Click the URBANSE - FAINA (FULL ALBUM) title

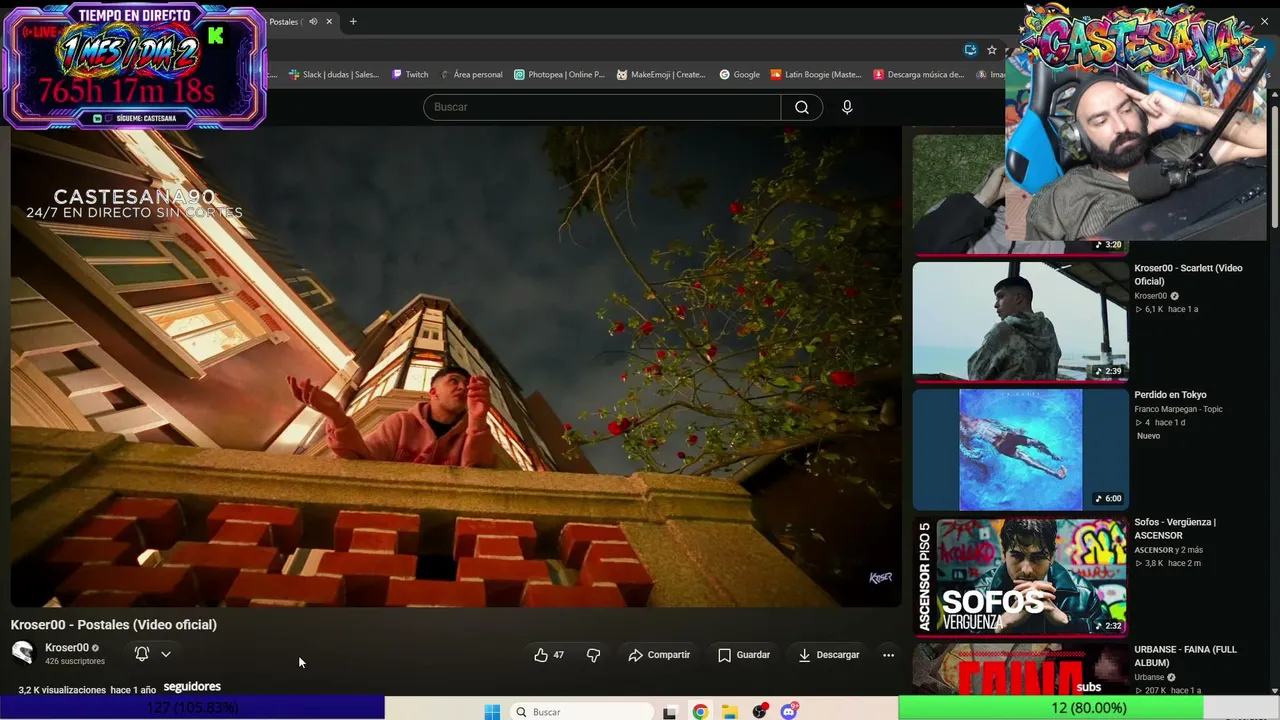1185,656
